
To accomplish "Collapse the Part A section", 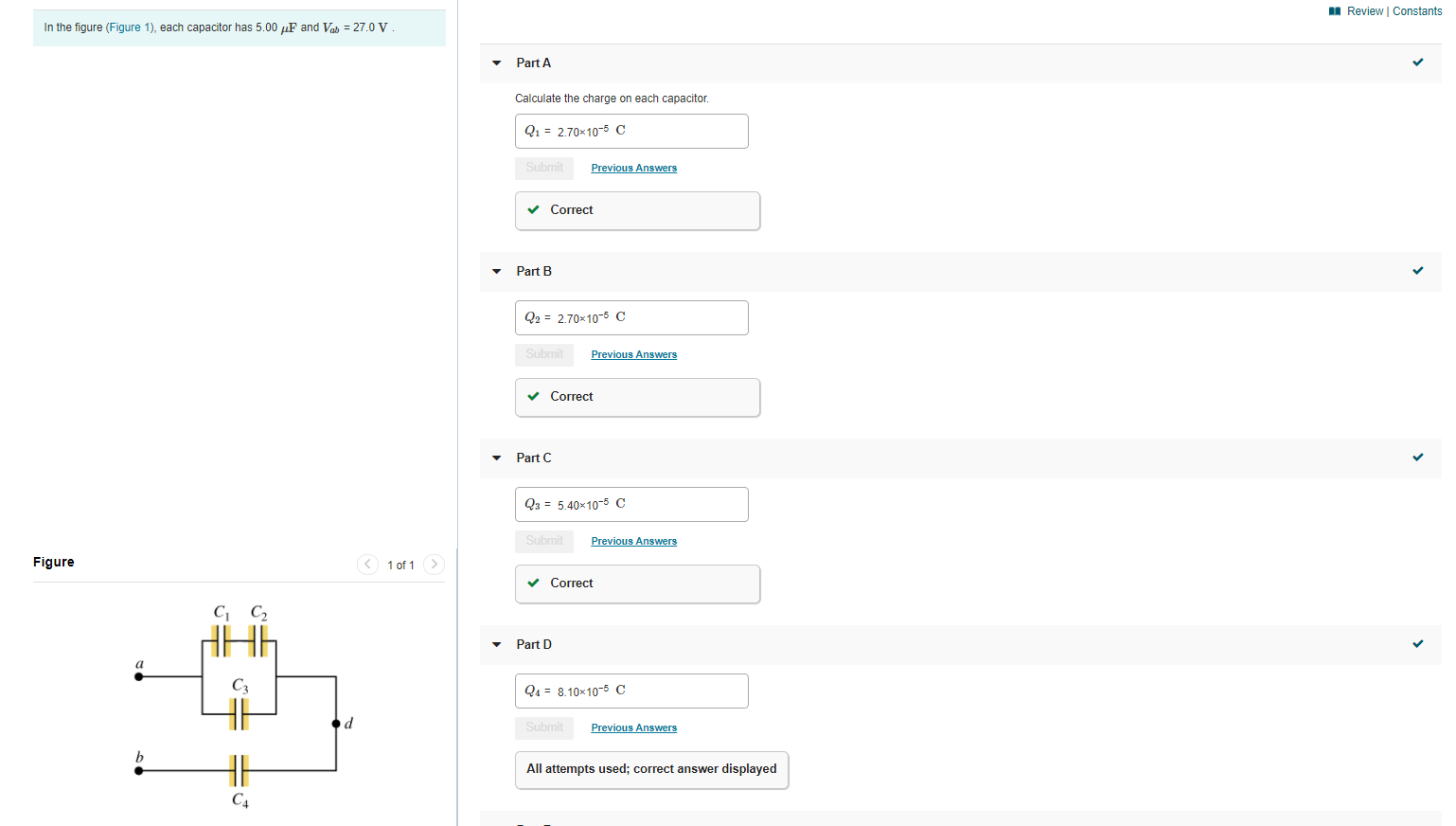I will (x=496, y=63).
